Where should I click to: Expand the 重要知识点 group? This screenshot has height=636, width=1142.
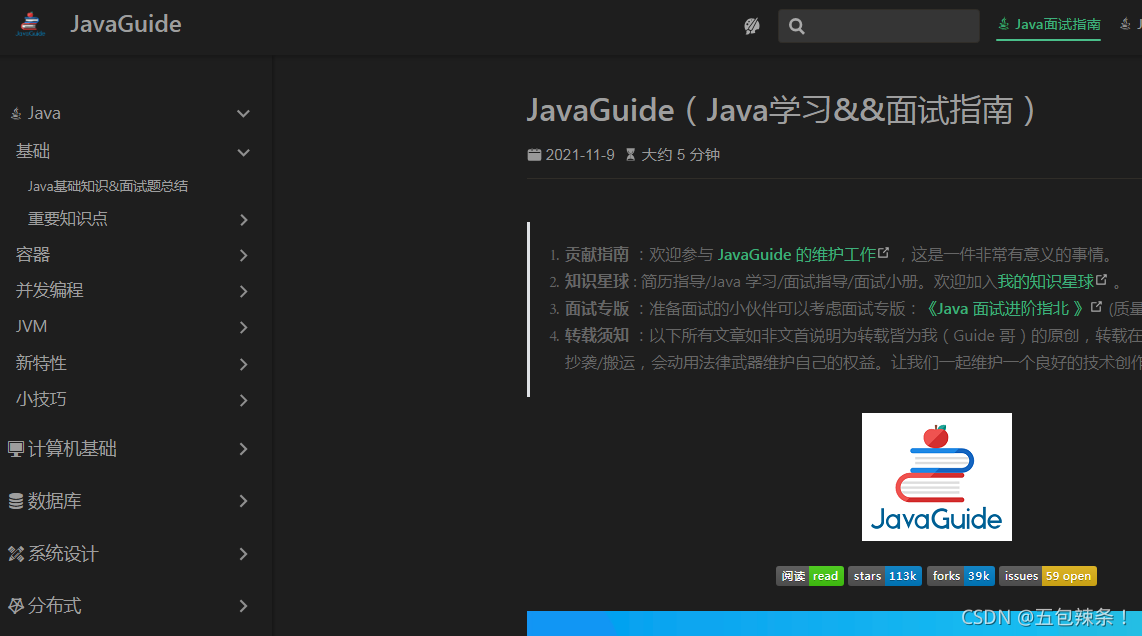[x=243, y=219]
